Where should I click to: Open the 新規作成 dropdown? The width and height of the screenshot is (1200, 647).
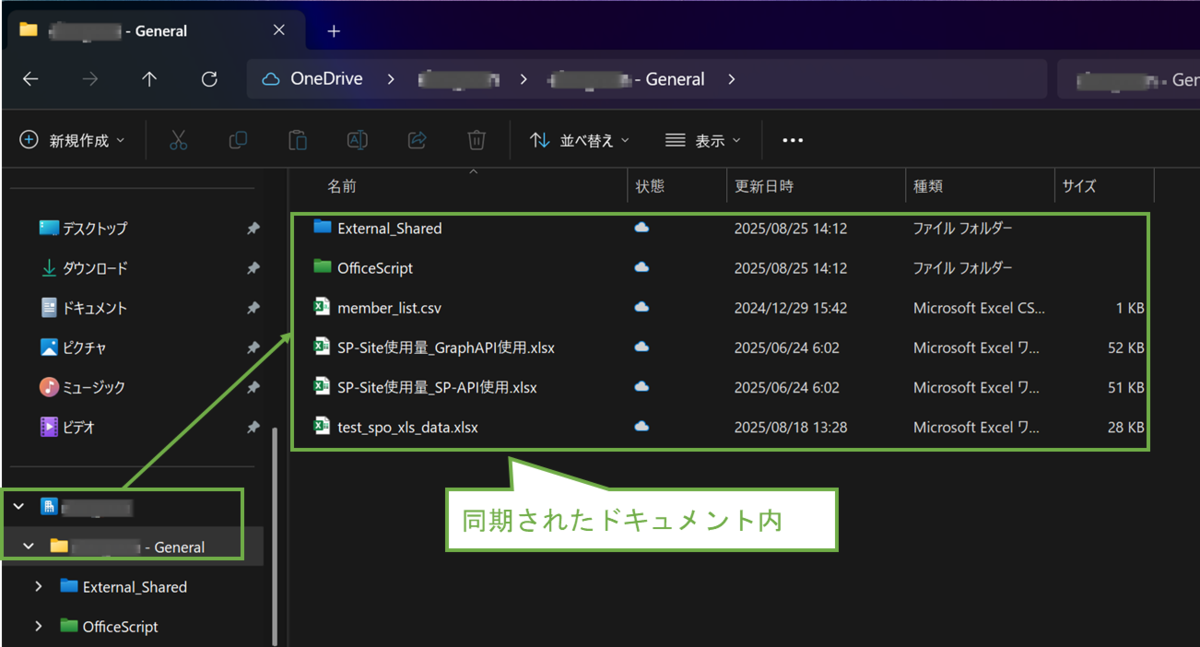(x=72, y=141)
